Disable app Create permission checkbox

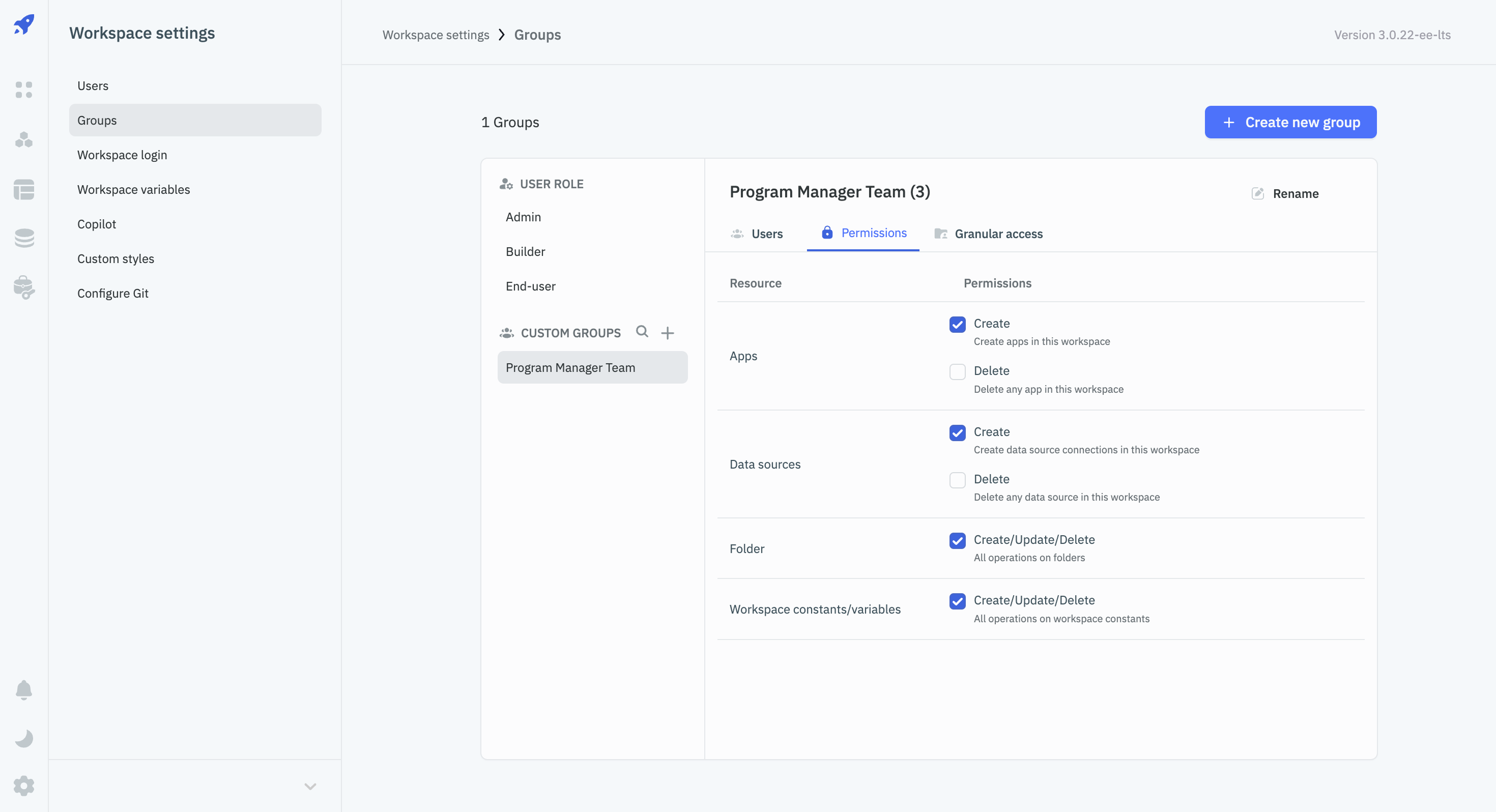click(957, 324)
